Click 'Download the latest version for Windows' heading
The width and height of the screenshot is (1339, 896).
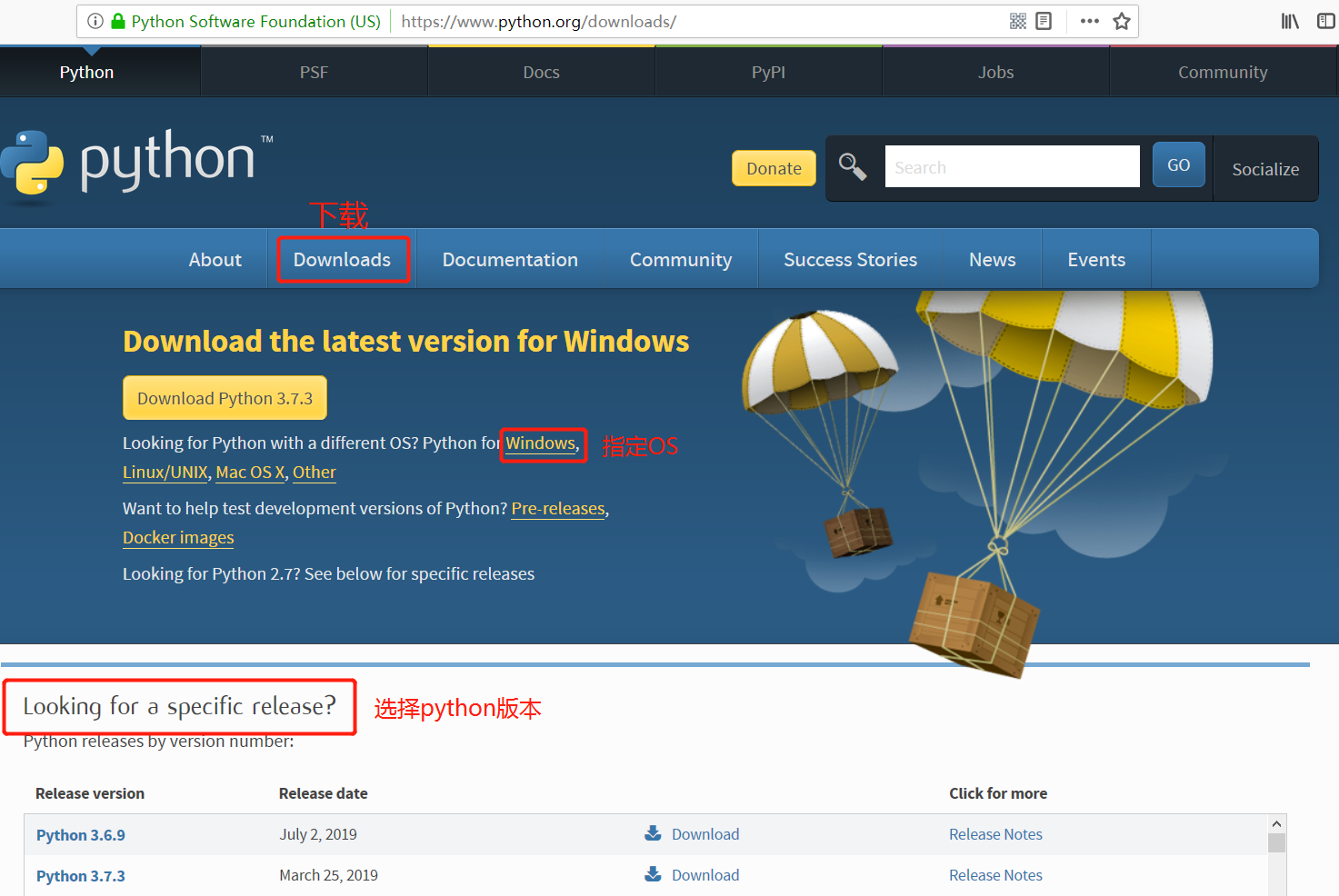406,341
